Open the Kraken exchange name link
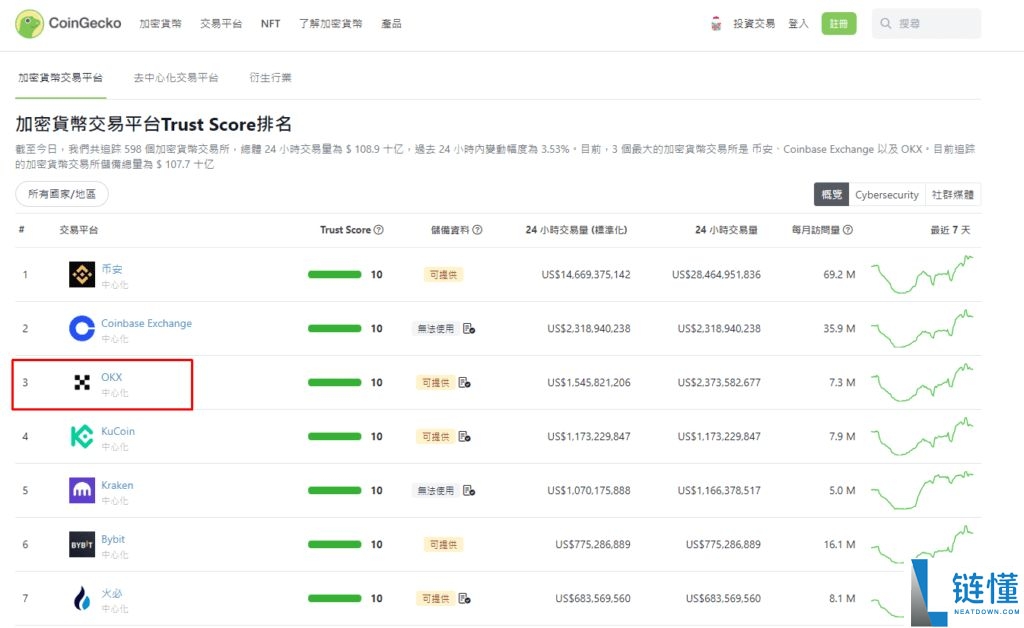Image resolution: width=1024 pixels, height=628 pixels. point(117,485)
